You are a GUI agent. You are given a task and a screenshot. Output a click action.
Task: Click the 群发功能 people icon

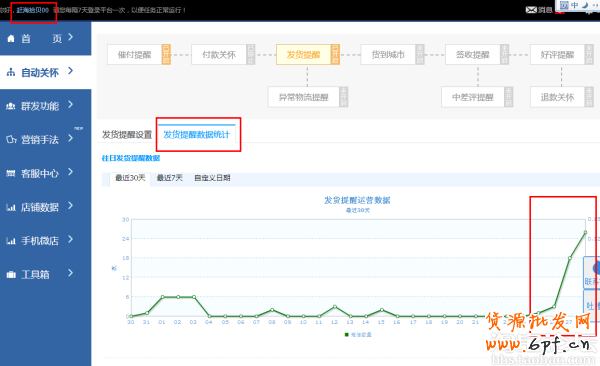point(11,106)
